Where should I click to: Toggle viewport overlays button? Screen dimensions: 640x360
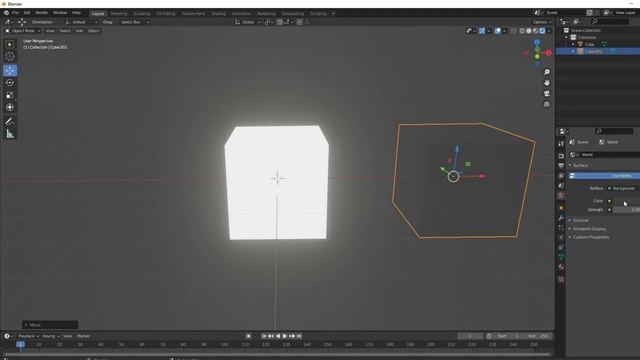tap(498, 31)
